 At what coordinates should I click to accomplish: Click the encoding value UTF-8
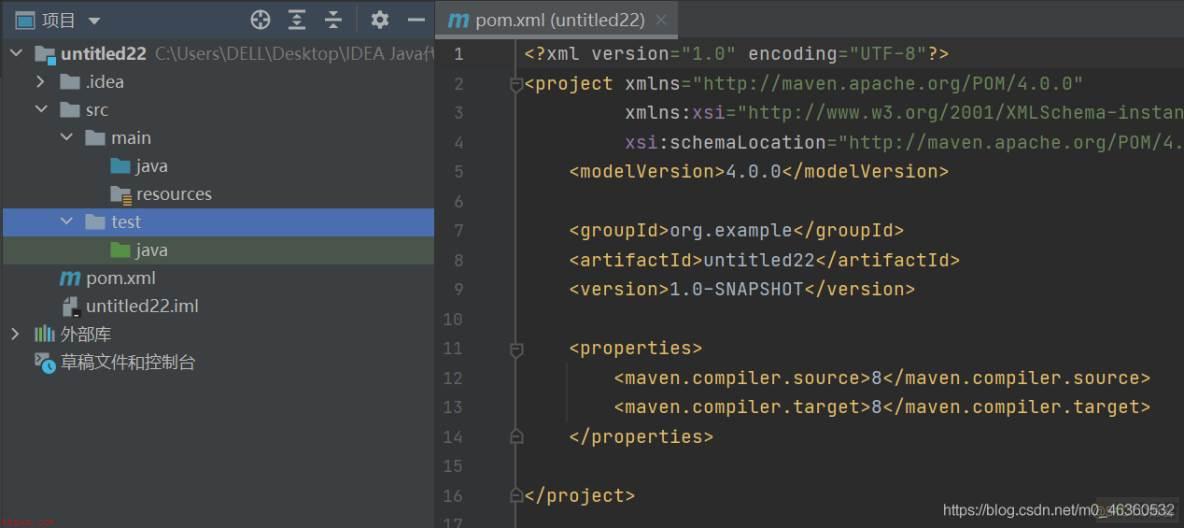pos(888,54)
